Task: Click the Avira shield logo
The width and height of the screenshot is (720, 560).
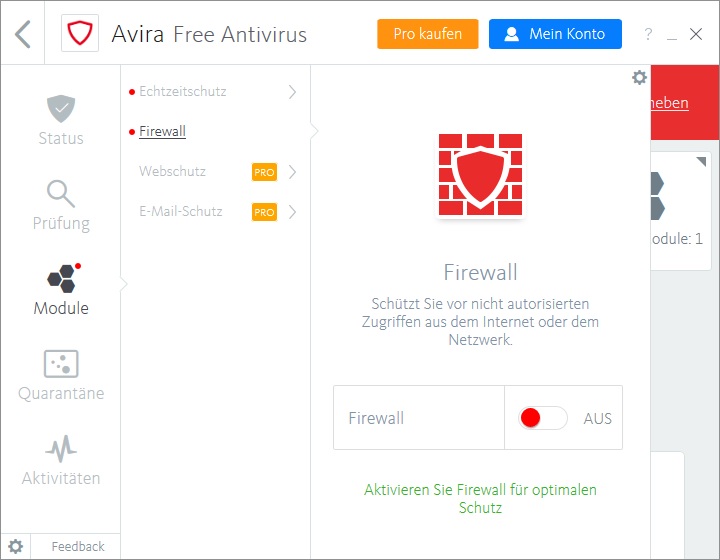Action: 80,33
